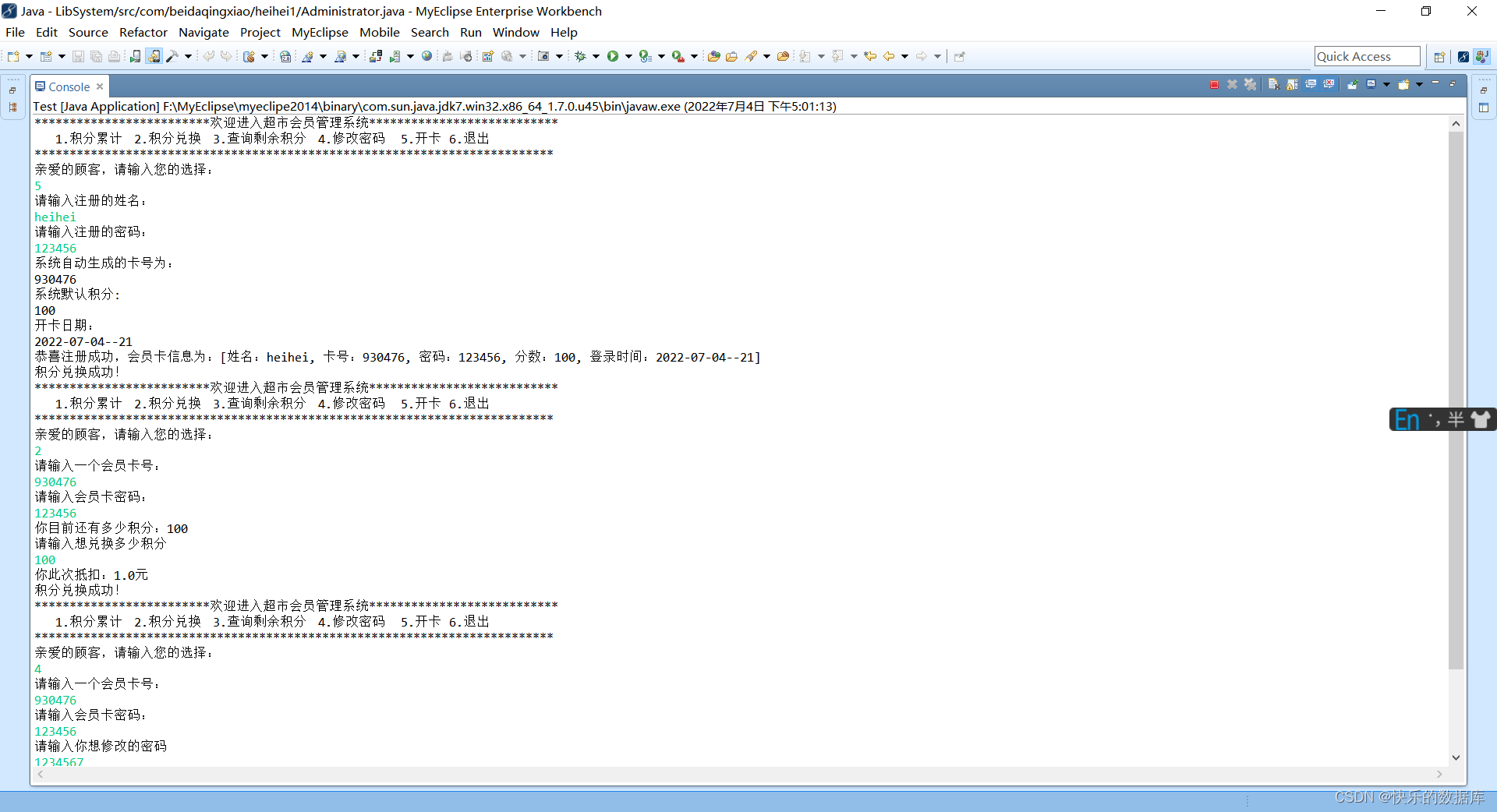Start debugging with the bug icon
The width and height of the screenshot is (1497, 812).
[x=580, y=56]
